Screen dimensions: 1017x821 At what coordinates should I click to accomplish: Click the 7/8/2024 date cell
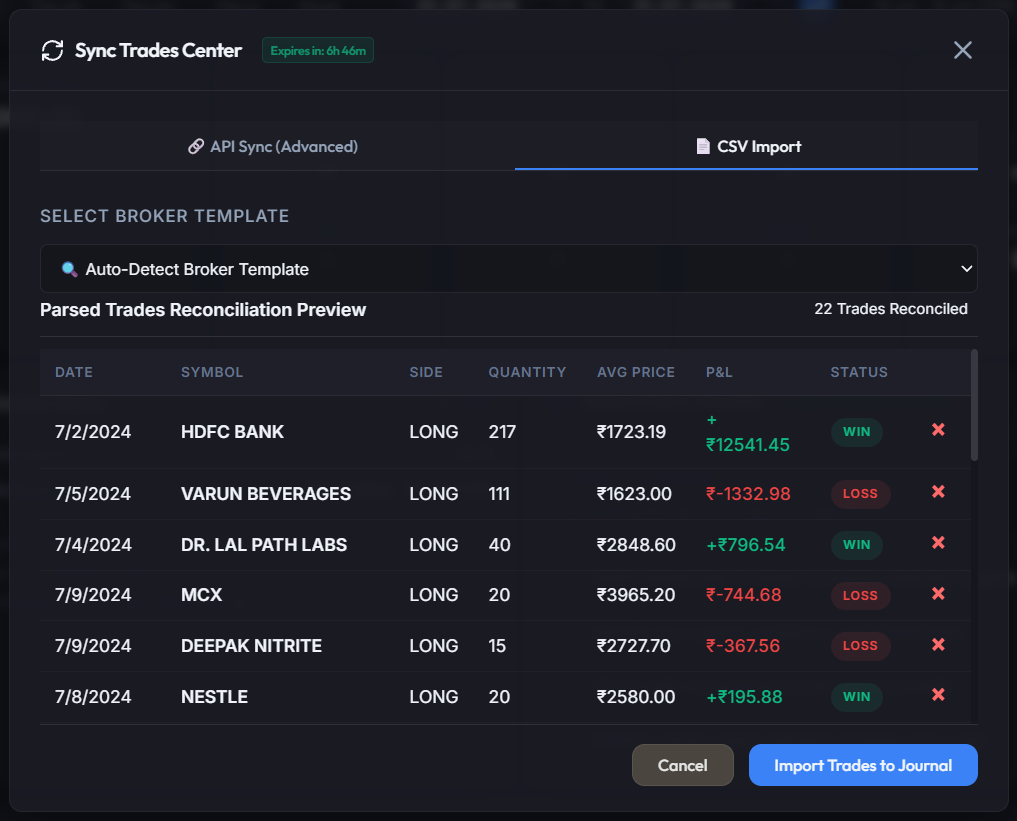pyautogui.click(x=93, y=696)
